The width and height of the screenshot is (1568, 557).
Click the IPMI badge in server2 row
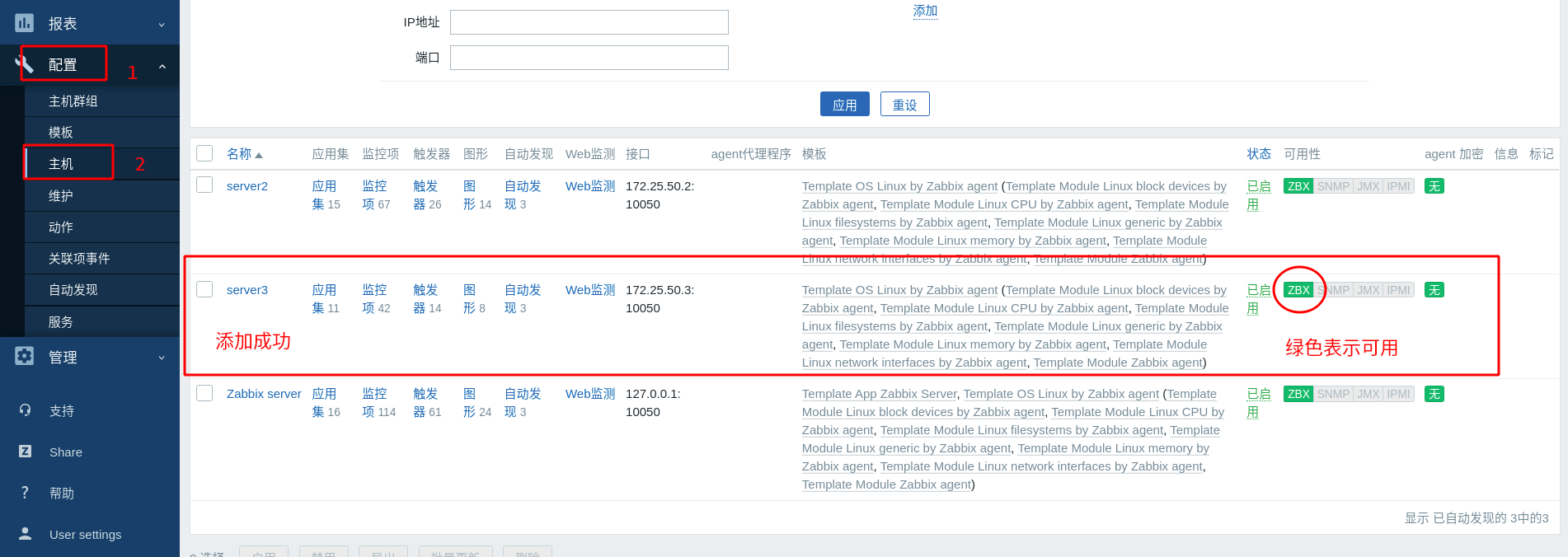click(1399, 186)
